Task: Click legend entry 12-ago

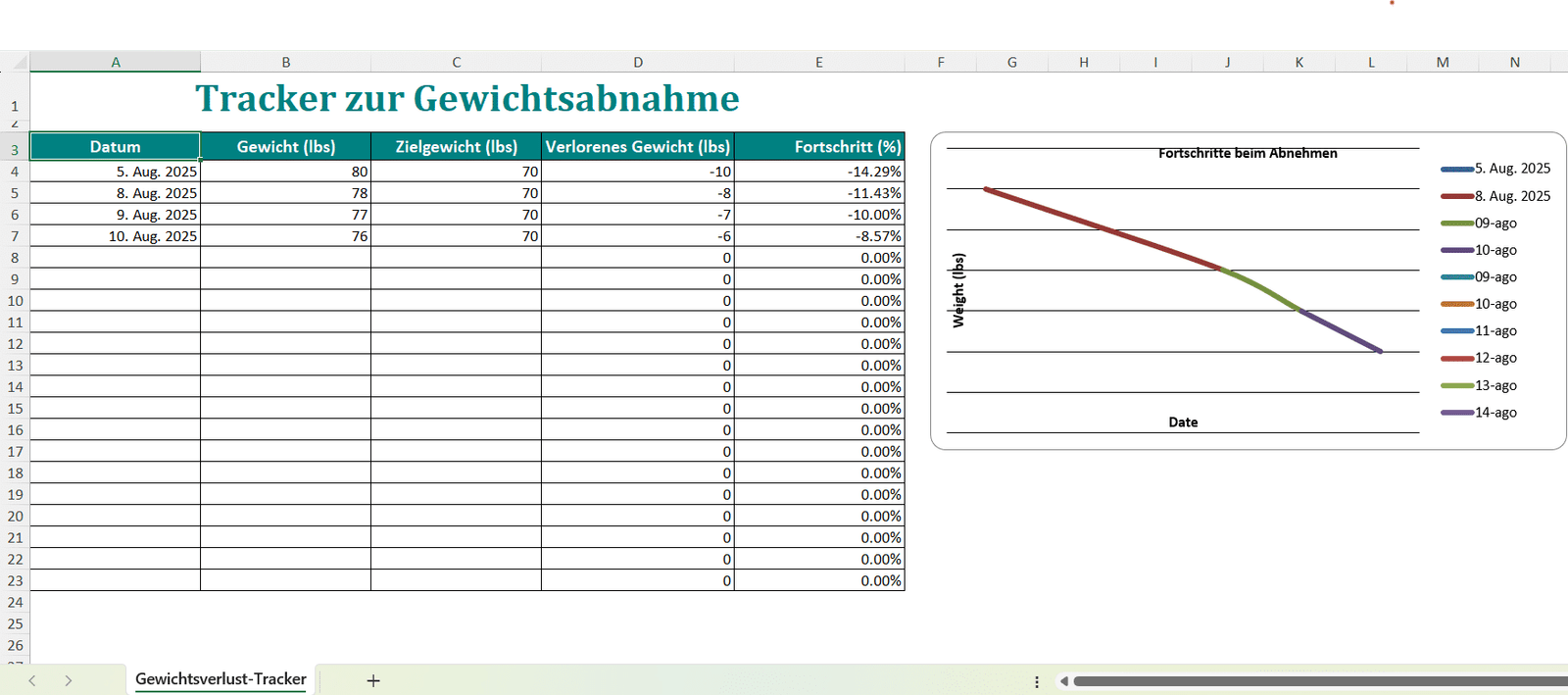Action: [x=1479, y=358]
